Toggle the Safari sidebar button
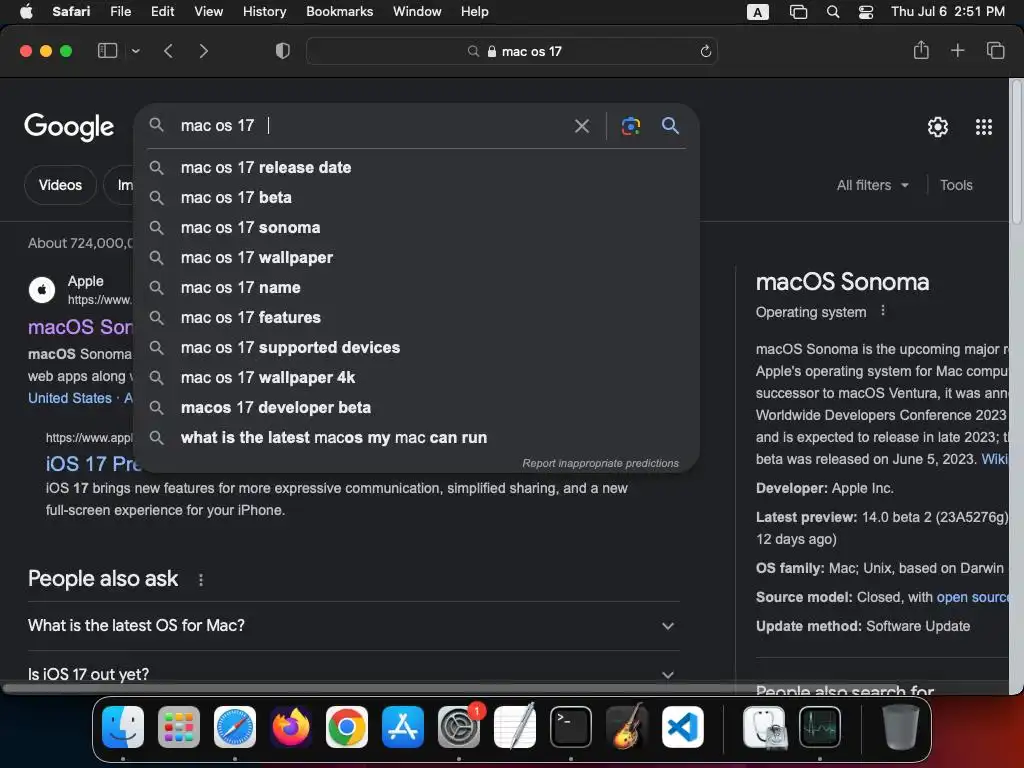This screenshot has width=1024, height=768. click(x=107, y=51)
